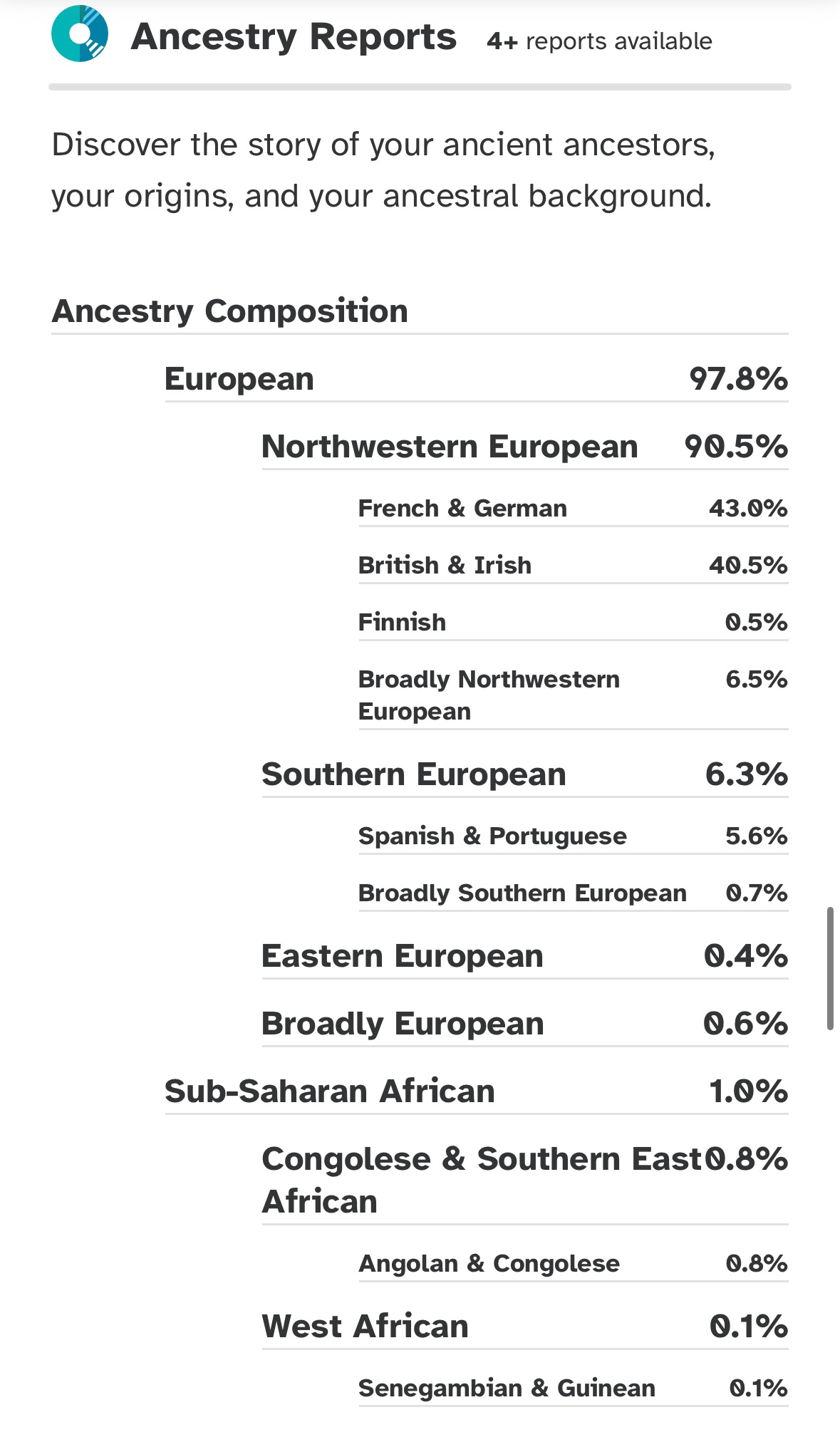Tap the Senegambian & Guinean entry

(573, 1389)
